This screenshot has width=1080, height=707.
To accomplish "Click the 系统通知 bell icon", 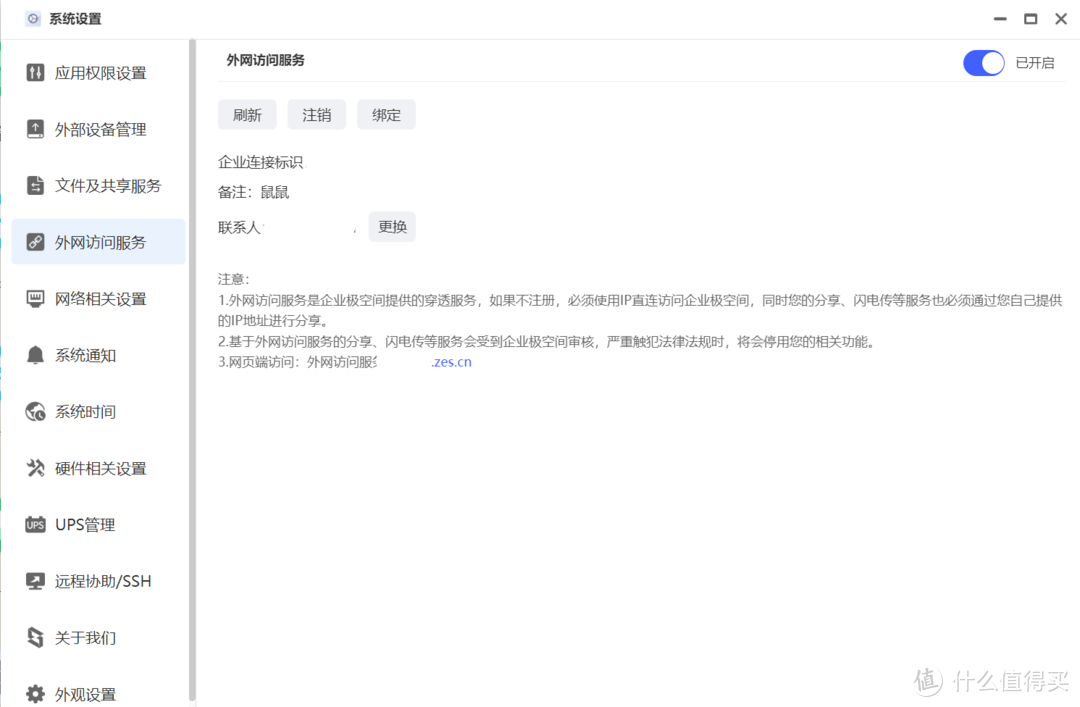I will point(35,355).
